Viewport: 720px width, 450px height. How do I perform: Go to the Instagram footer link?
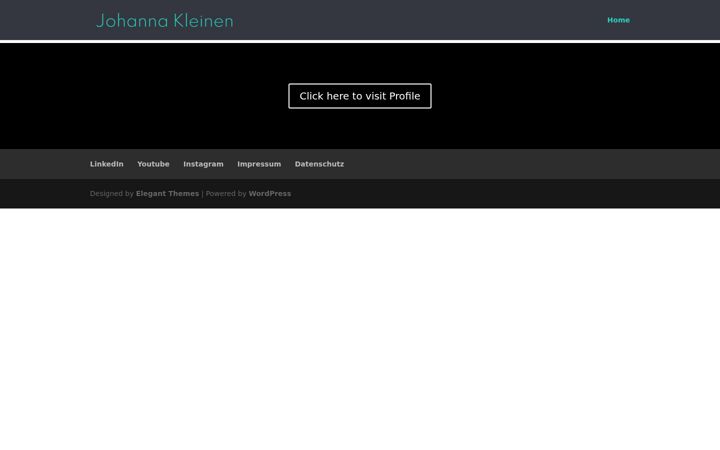203,164
